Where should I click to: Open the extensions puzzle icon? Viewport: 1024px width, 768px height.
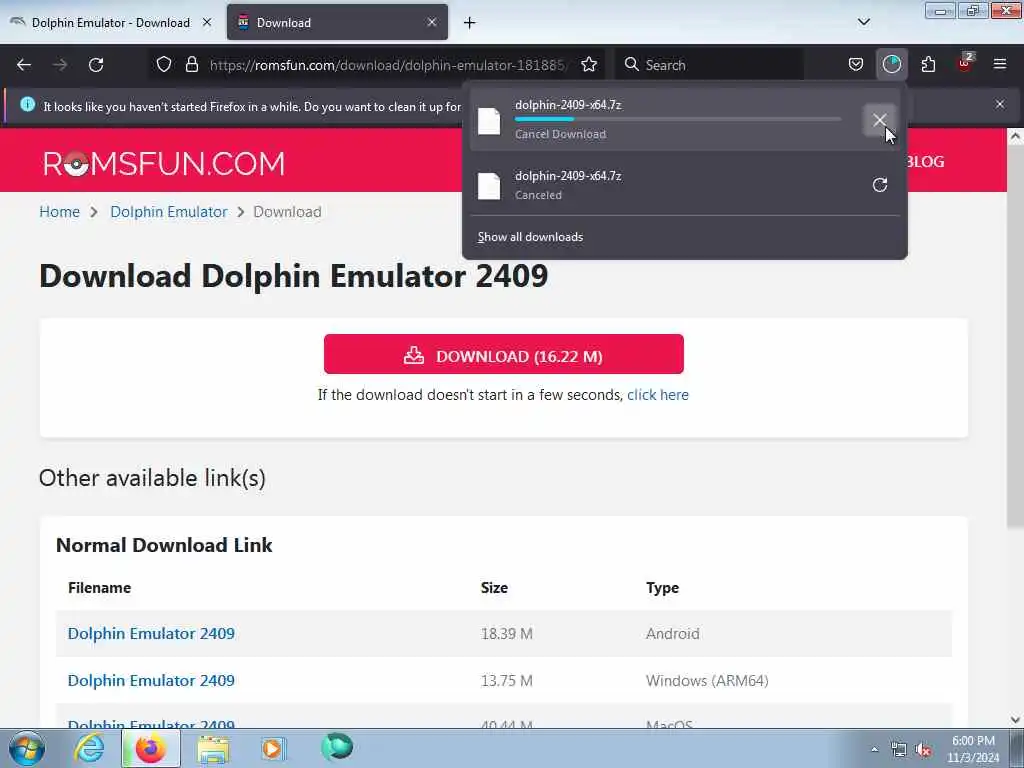(928, 64)
